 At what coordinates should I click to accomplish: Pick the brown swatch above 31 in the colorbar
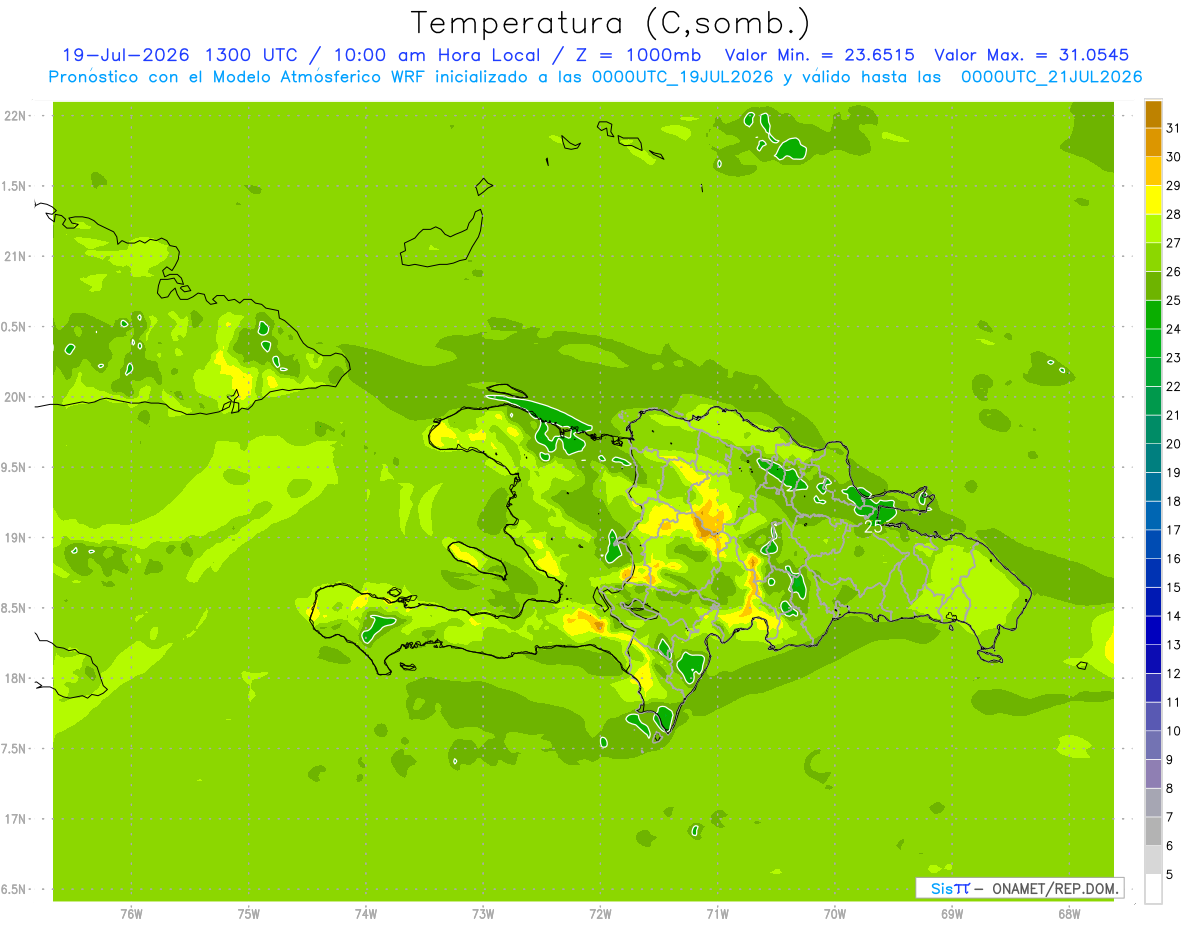(x=1153, y=114)
